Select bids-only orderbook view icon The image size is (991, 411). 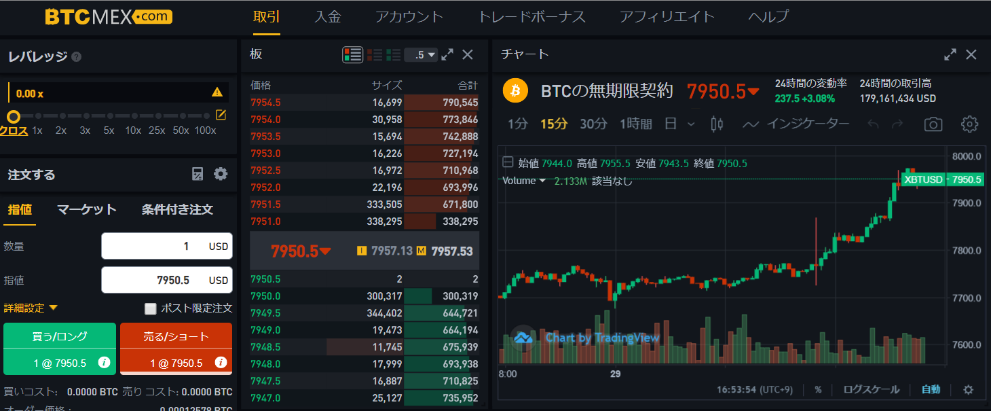point(393,54)
